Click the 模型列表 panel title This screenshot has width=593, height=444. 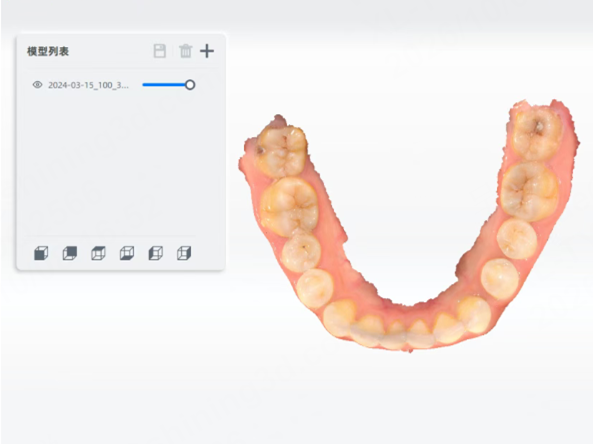(48, 51)
